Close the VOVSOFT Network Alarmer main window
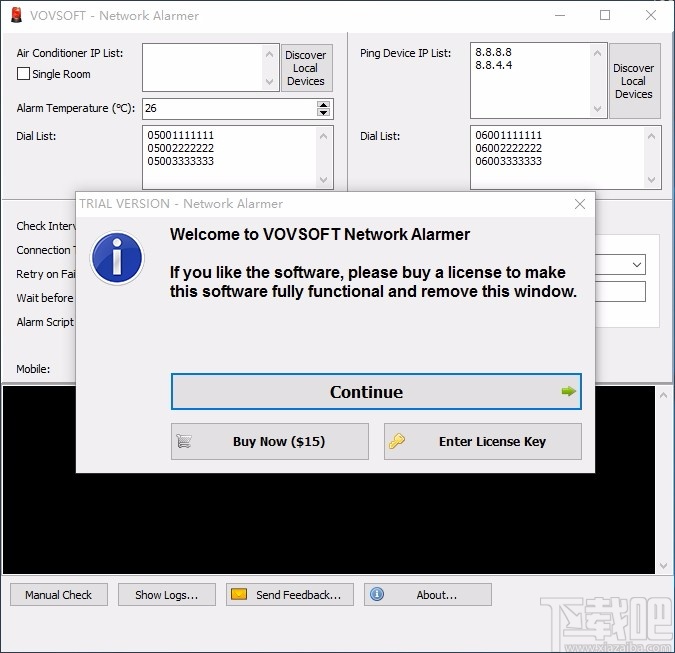The width and height of the screenshot is (675, 653). (651, 15)
